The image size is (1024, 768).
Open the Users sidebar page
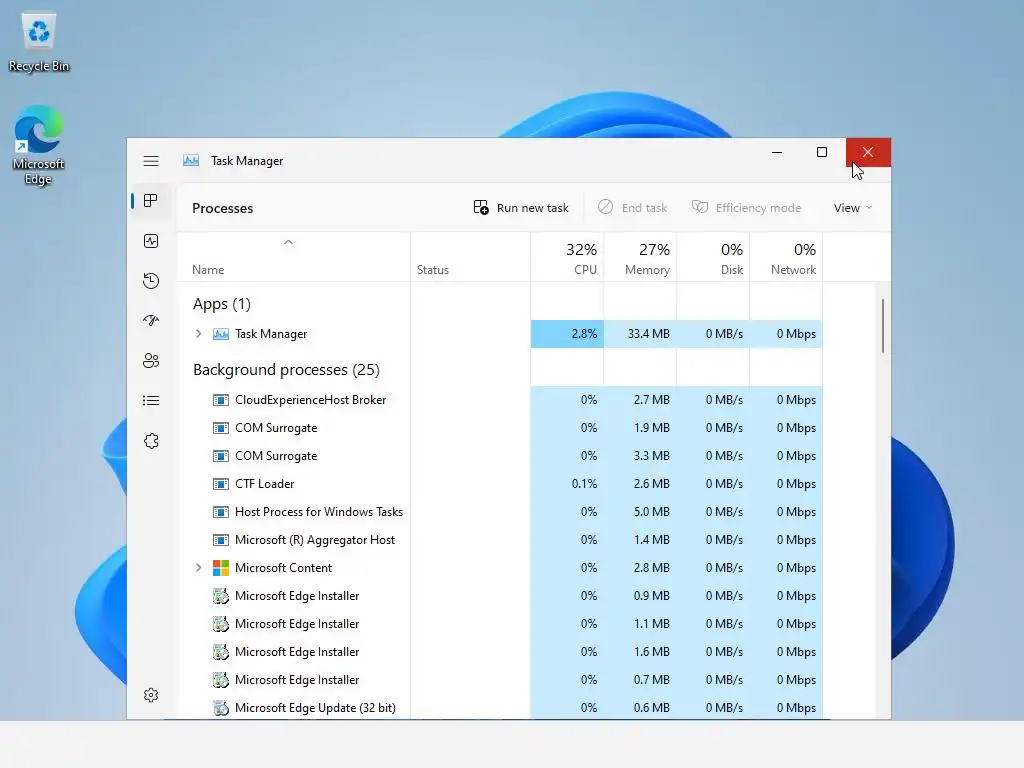tap(151, 360)
